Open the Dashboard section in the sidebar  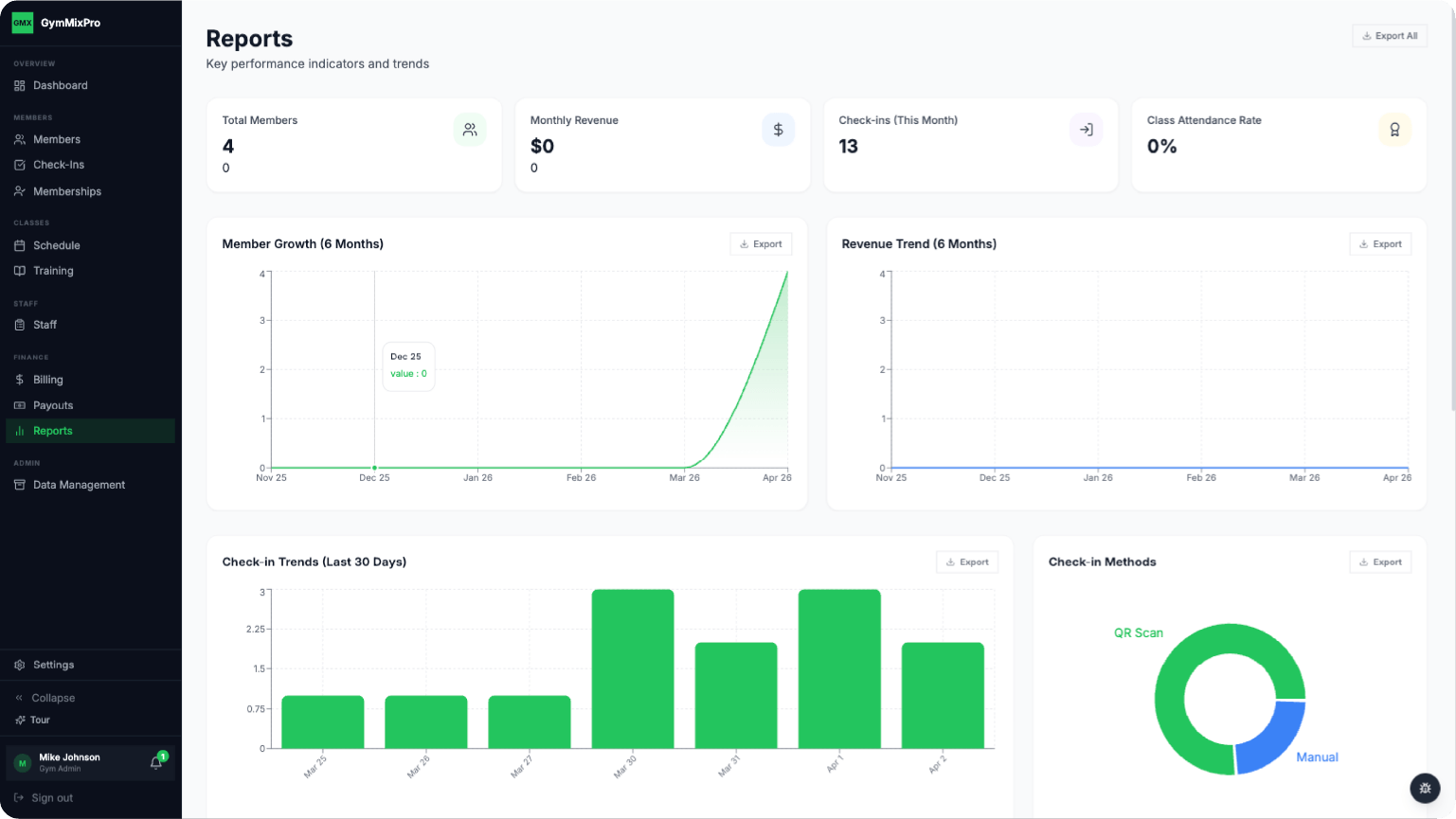(59, 85)
